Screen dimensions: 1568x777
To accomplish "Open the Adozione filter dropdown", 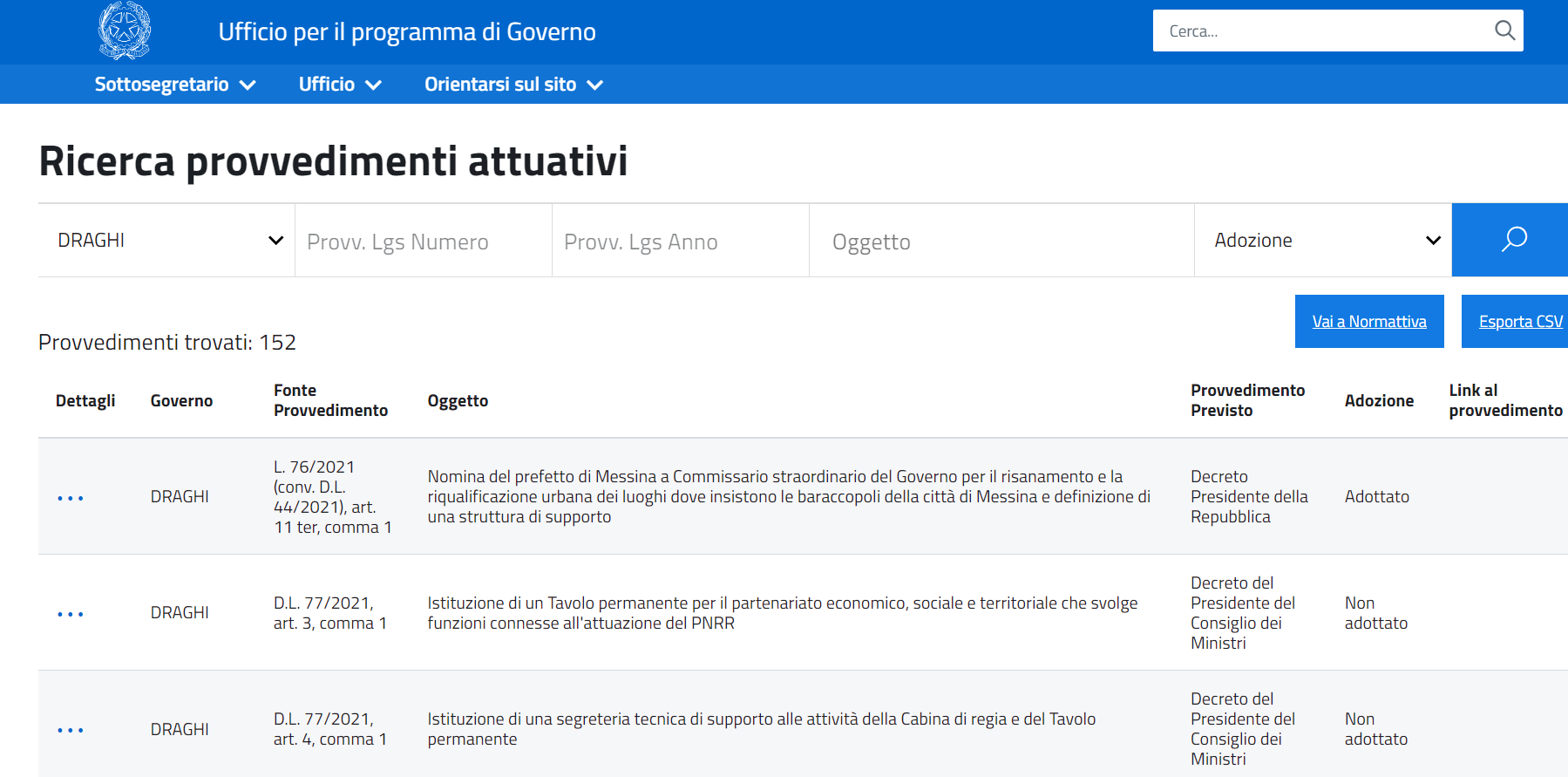I will (x=1323, y=240).
